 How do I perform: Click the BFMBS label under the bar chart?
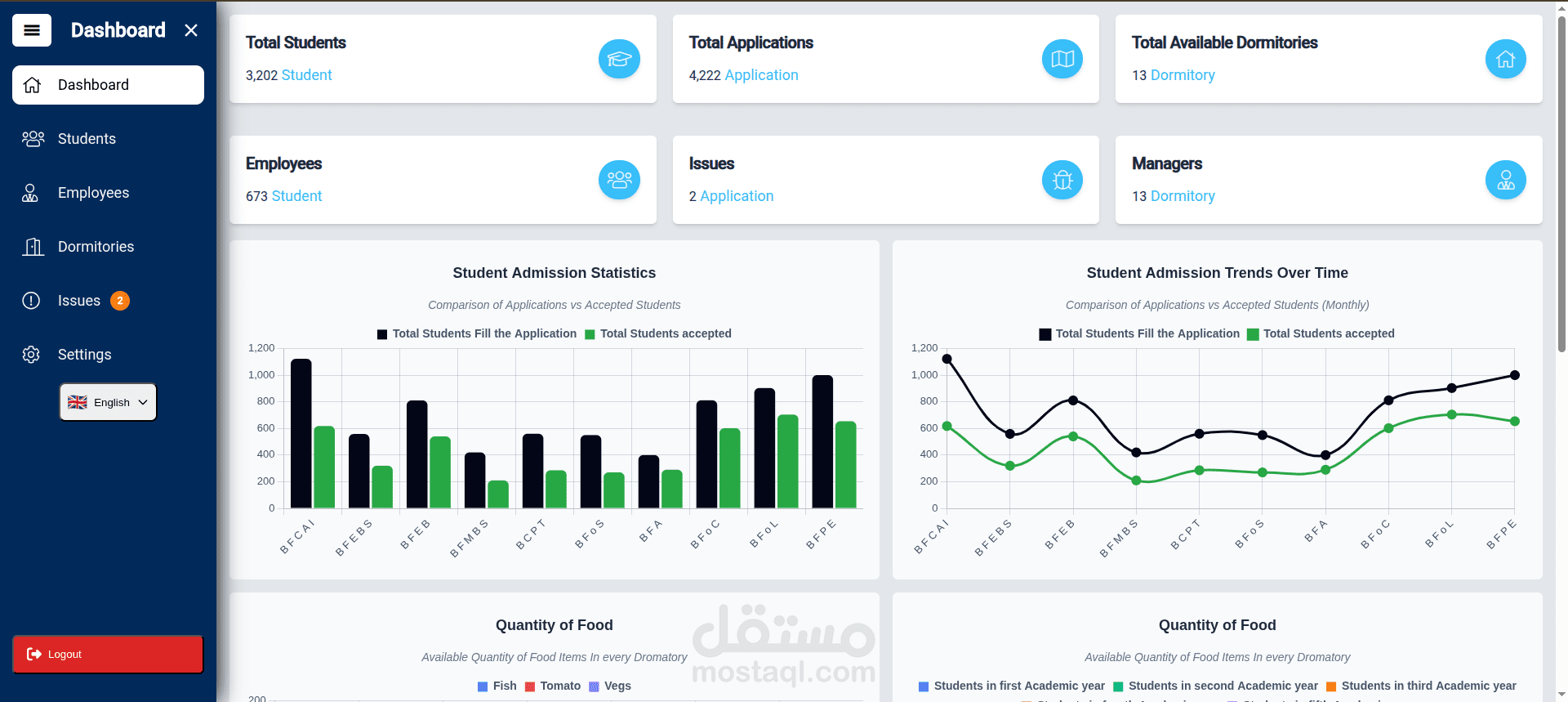(x=469, y=539)
